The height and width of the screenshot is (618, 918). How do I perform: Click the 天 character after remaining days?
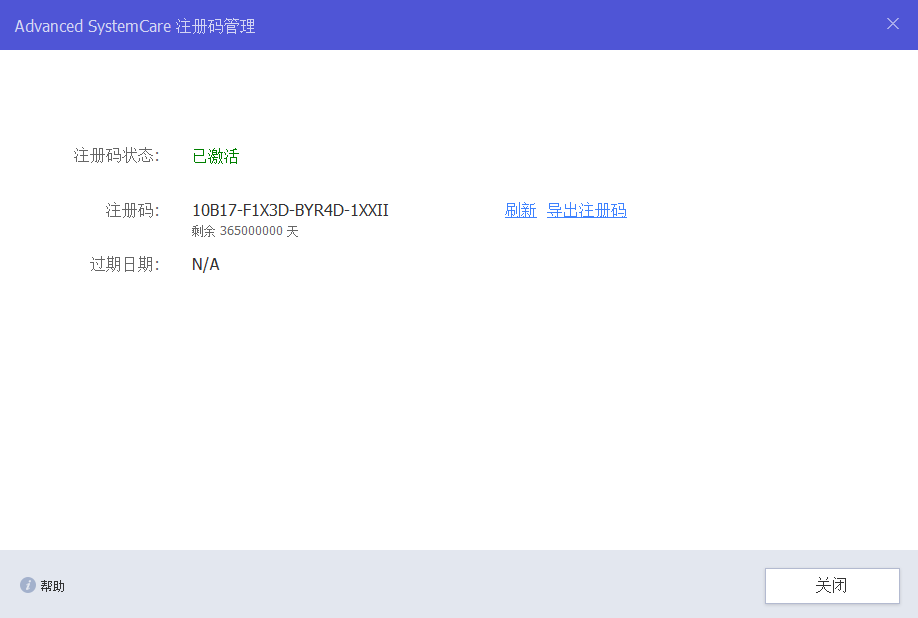pyautogui.click(x=293, y=231)
